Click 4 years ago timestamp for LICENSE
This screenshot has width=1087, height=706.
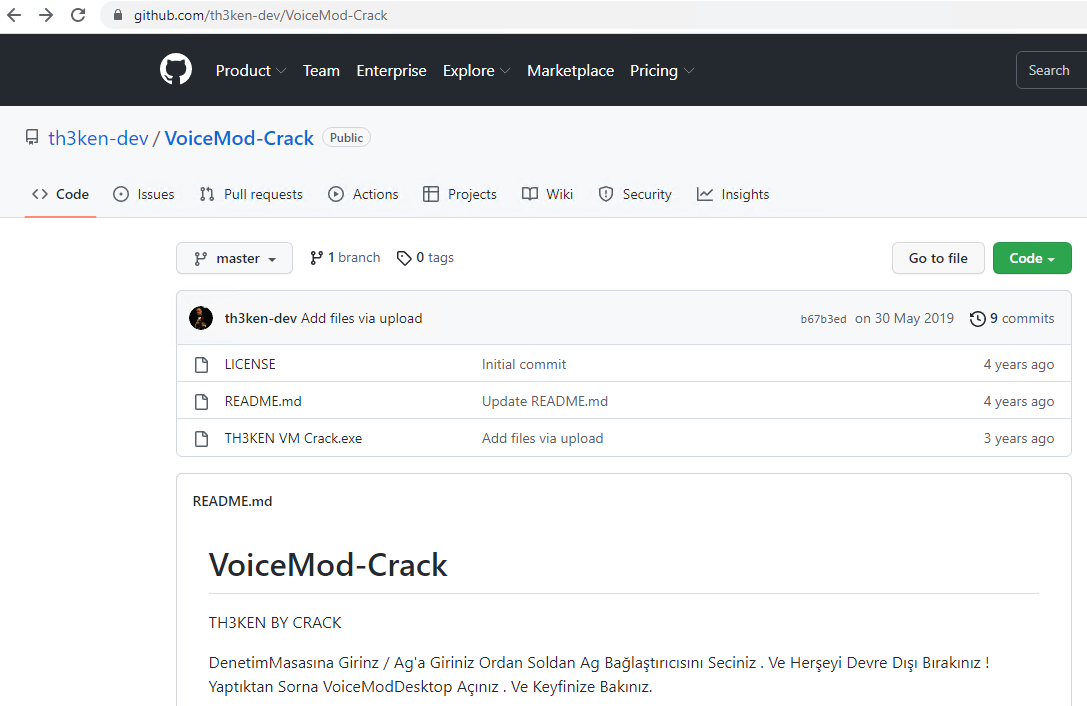pos(1018,365)
